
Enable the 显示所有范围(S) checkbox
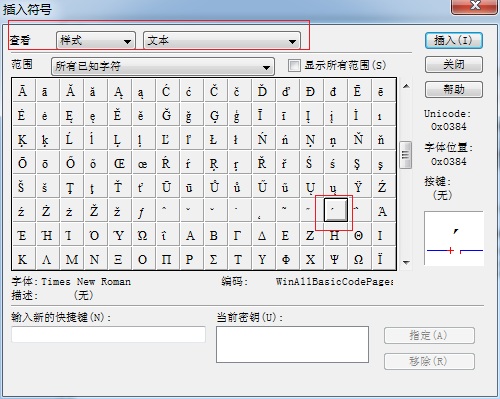tap(294, 65)
